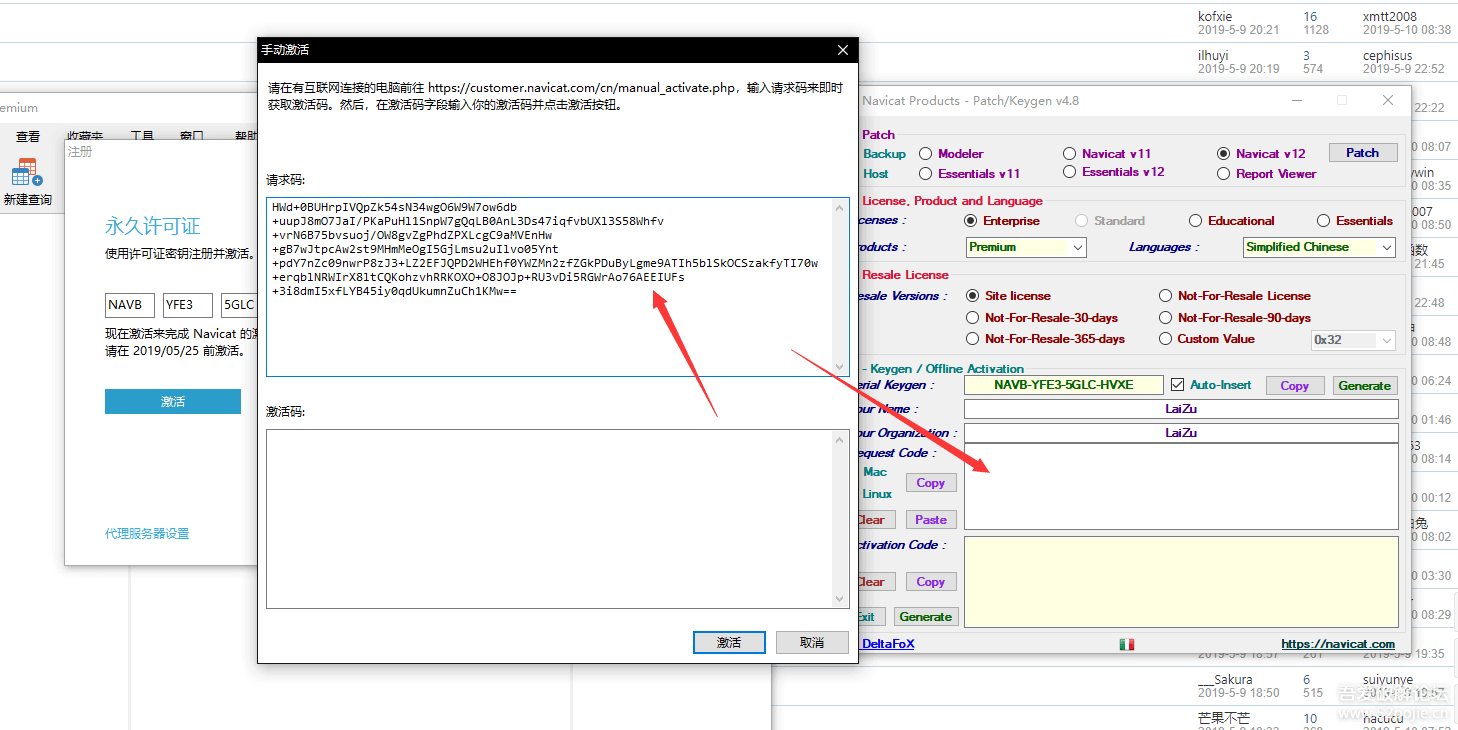1458x730 pixels.
Task: Choose Not-For-Resale-30-days option
Action: [973, 318]
